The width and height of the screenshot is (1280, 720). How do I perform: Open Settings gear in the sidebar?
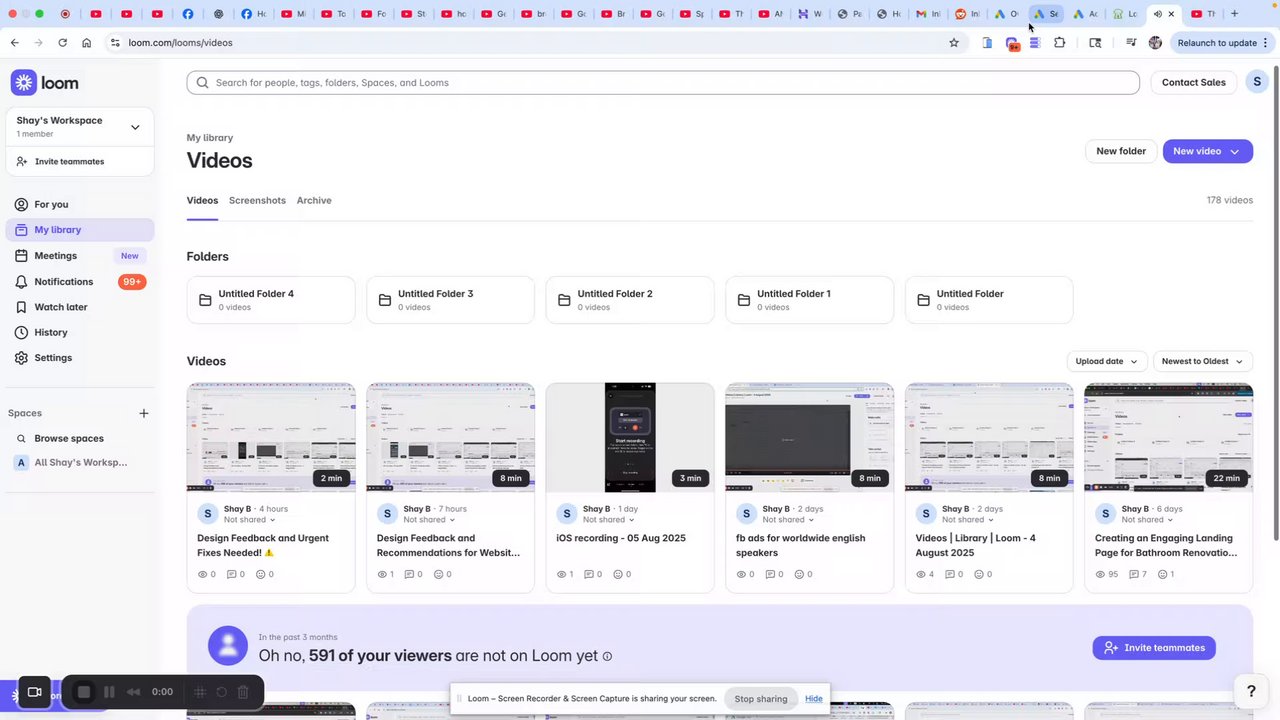[21, 358]
